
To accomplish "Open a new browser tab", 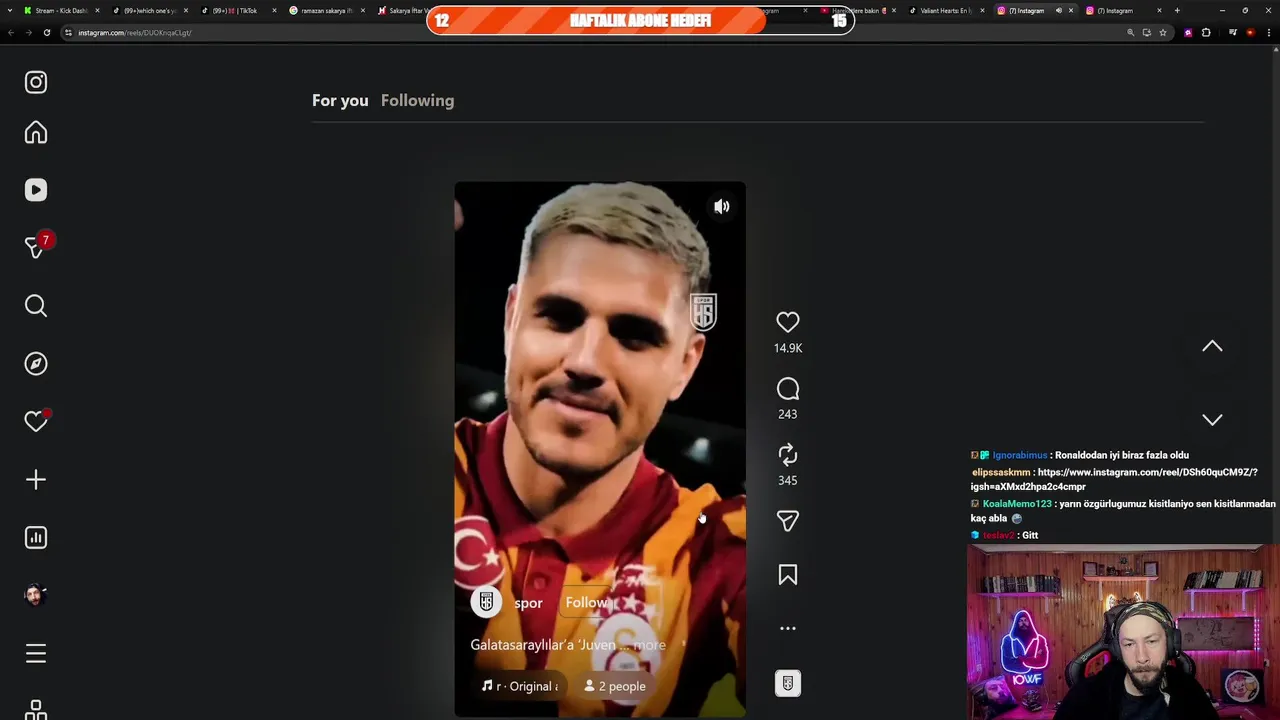I will pos(1177,10).
